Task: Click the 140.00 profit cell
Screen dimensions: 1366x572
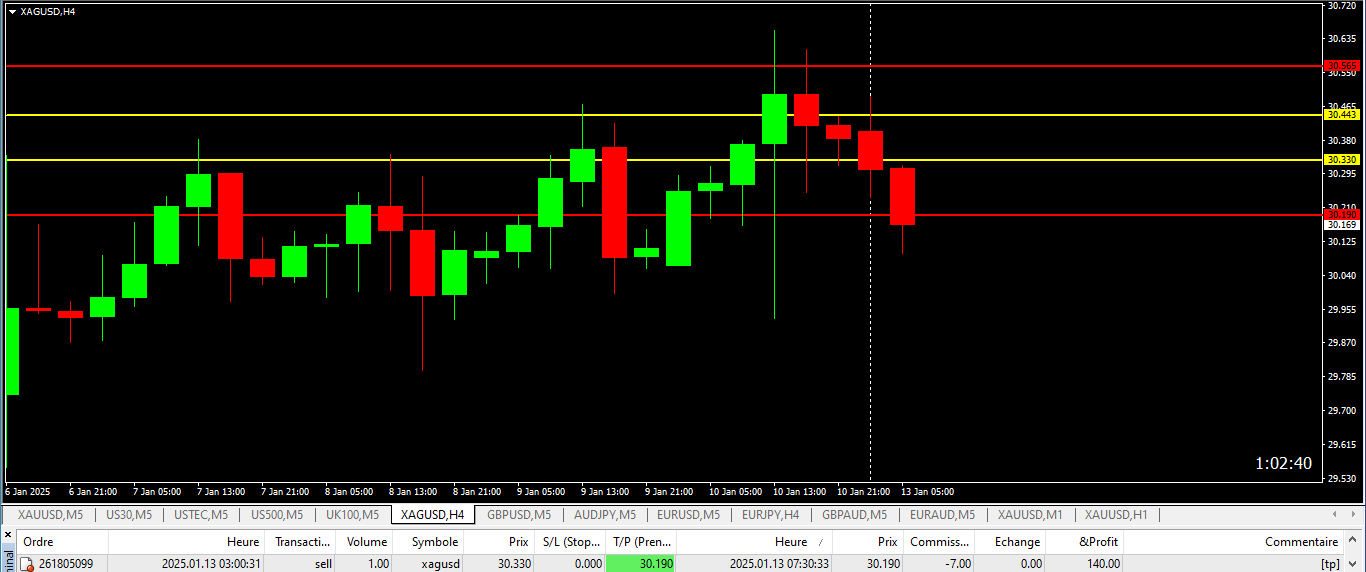Action: pos(1102,564)
